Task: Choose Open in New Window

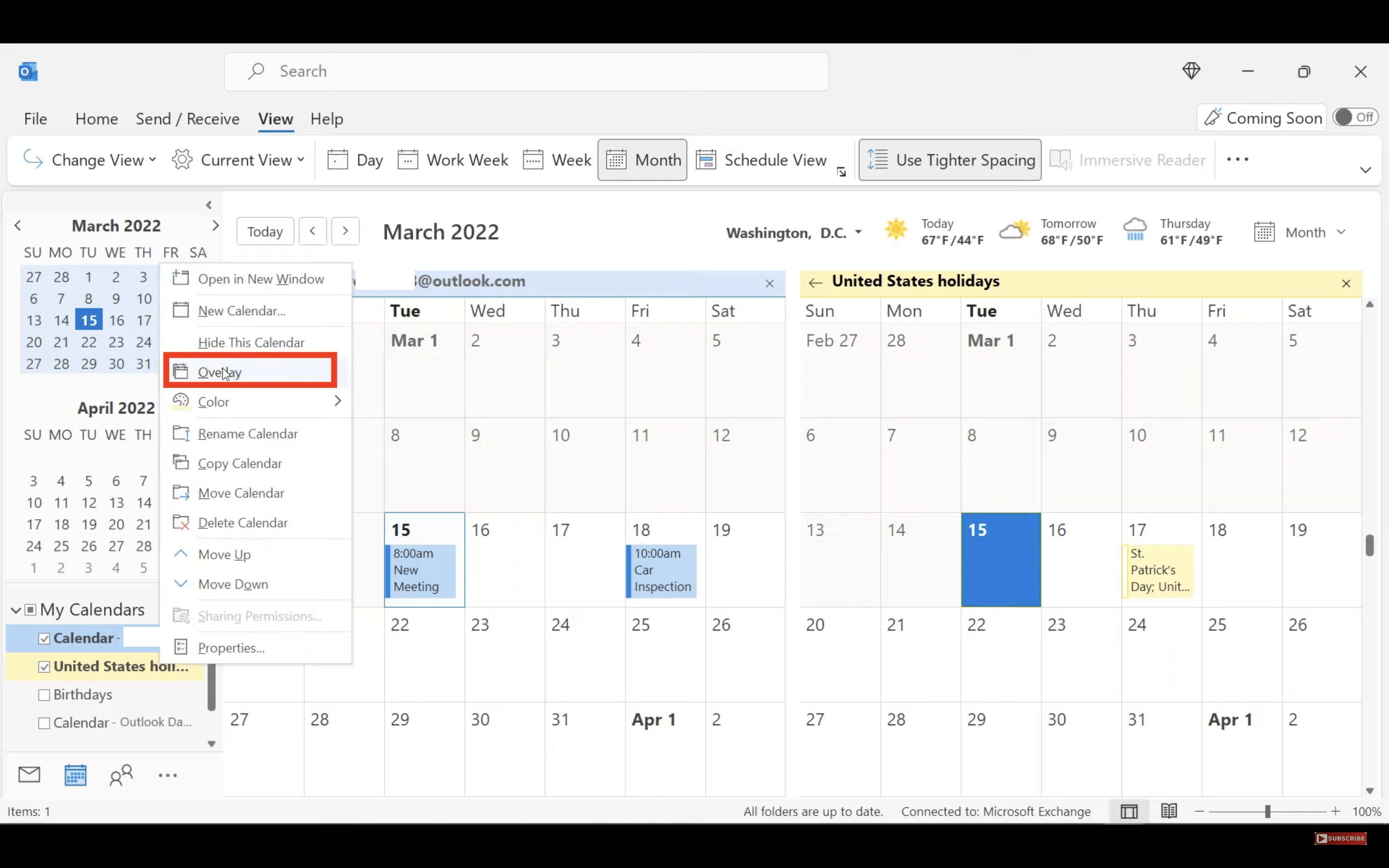Action: click(x=256, y=278)
